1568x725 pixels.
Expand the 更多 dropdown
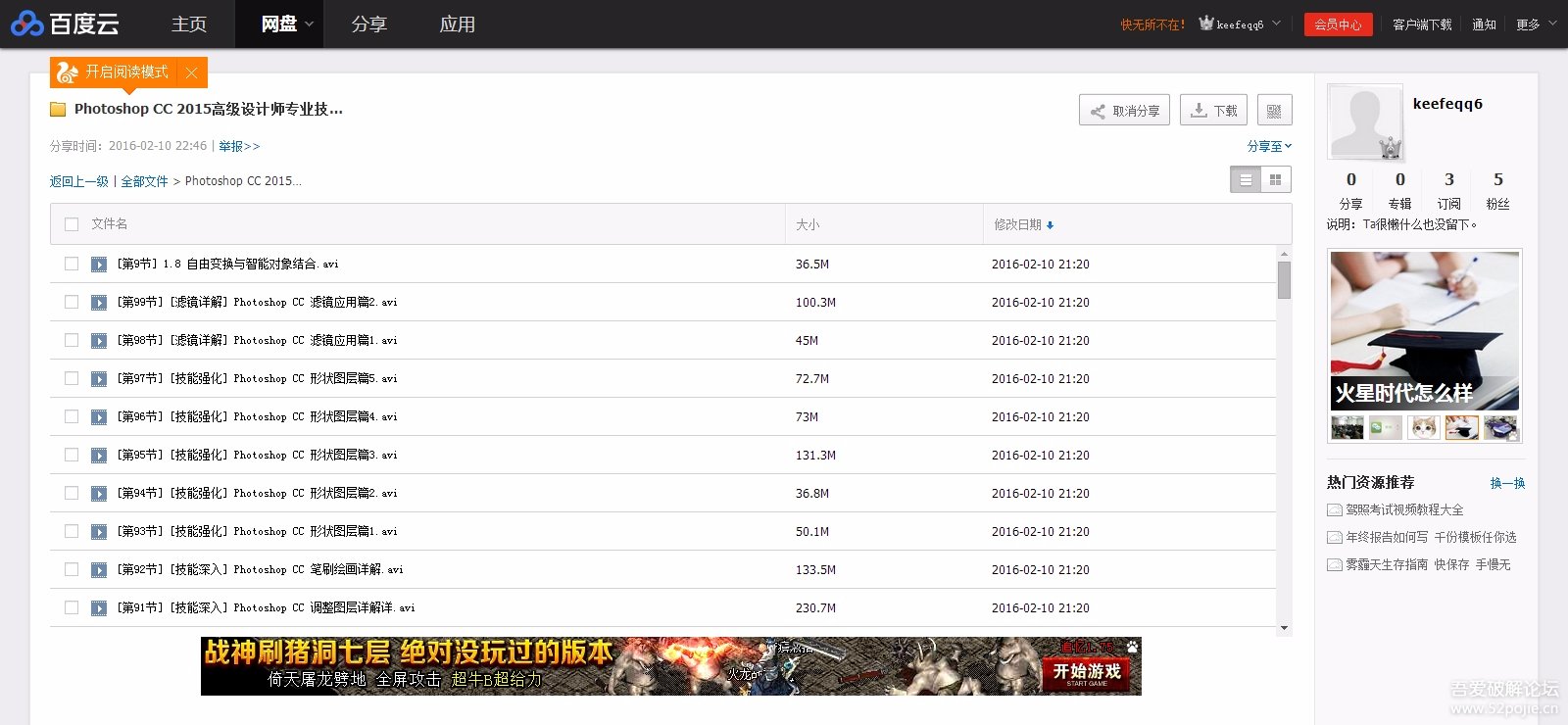[1536, 24]
